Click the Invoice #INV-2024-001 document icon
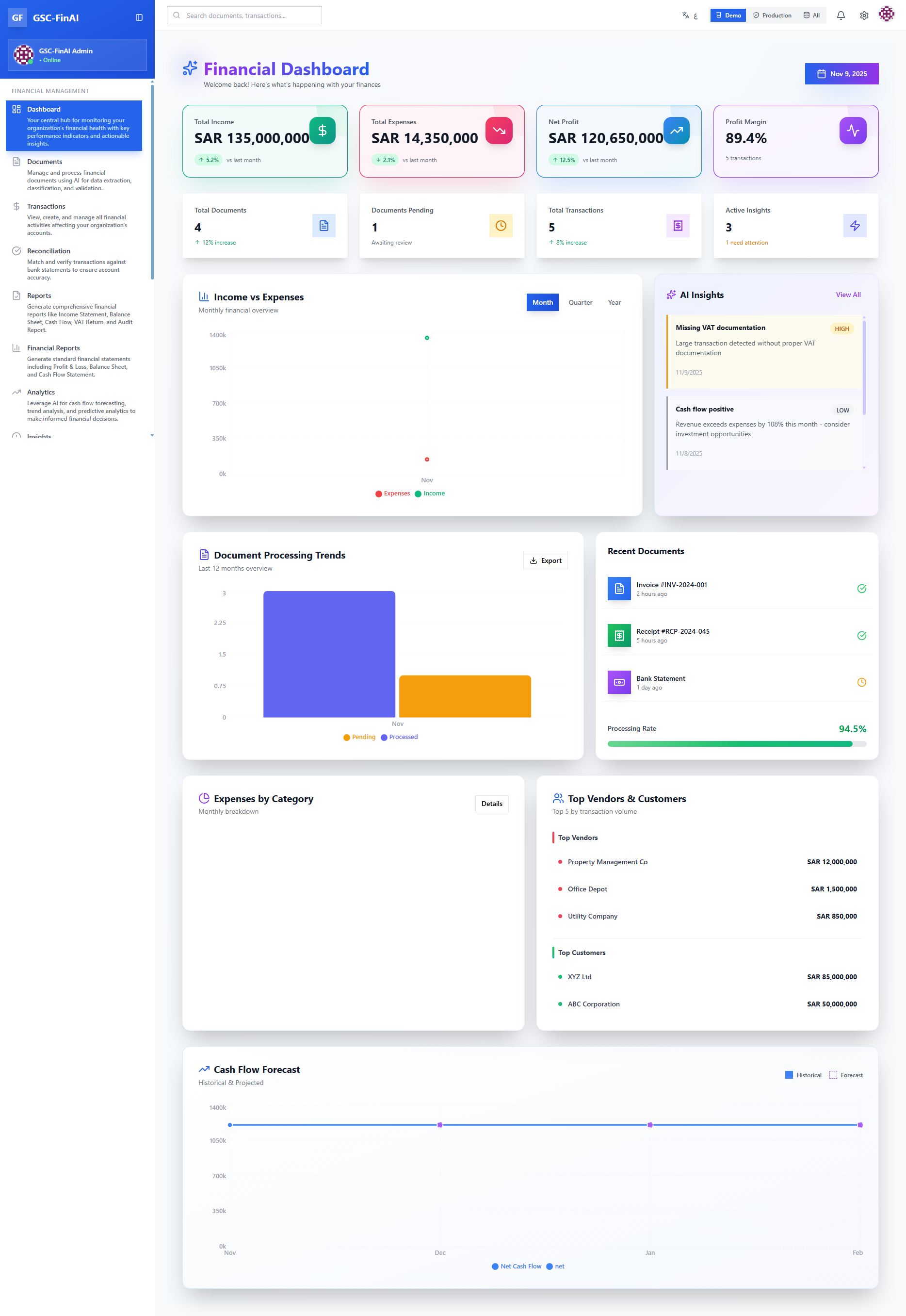Viewport: 906px width, 1316px height. tap(619, 589)
